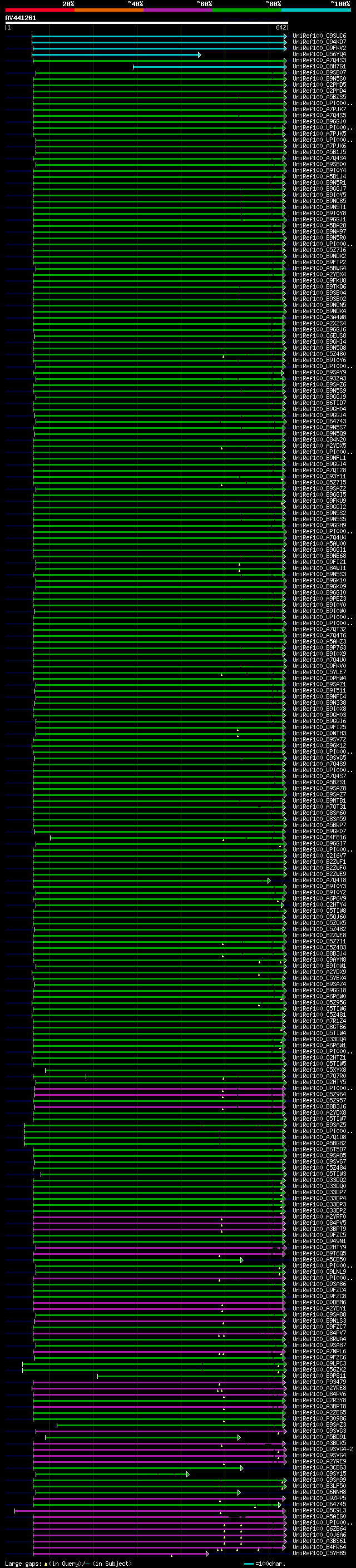Click the cyan ~100% legend segment
This screenshot has width=356, height=1568.
(315, 10)
